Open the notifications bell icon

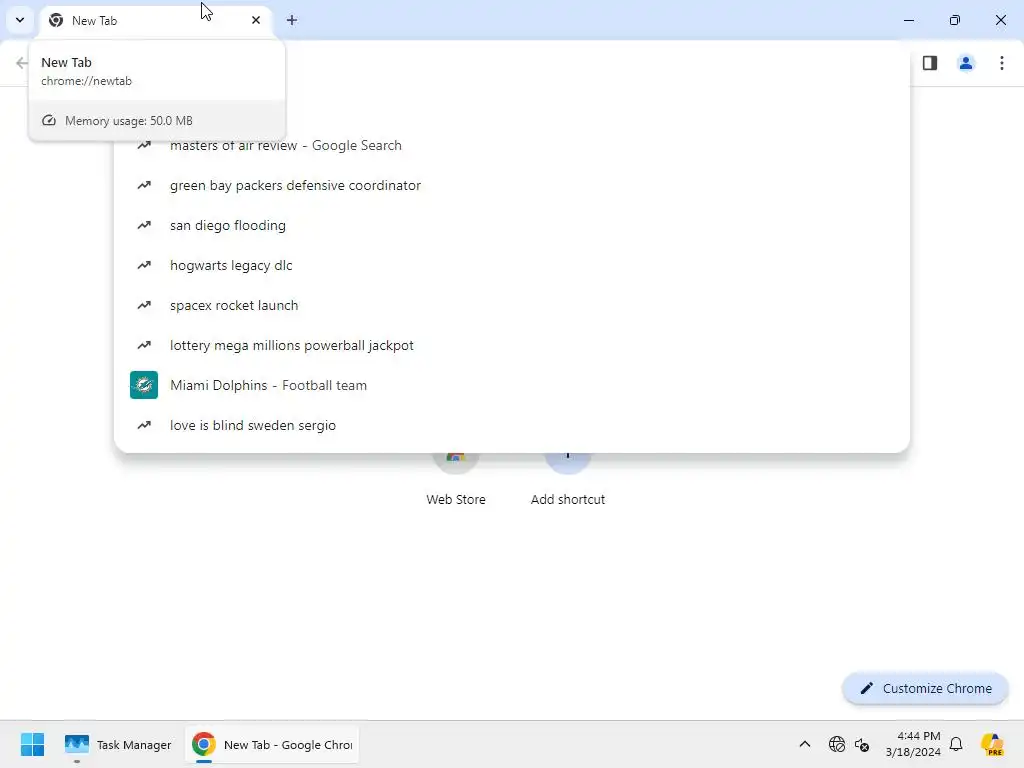pos(956,744)
